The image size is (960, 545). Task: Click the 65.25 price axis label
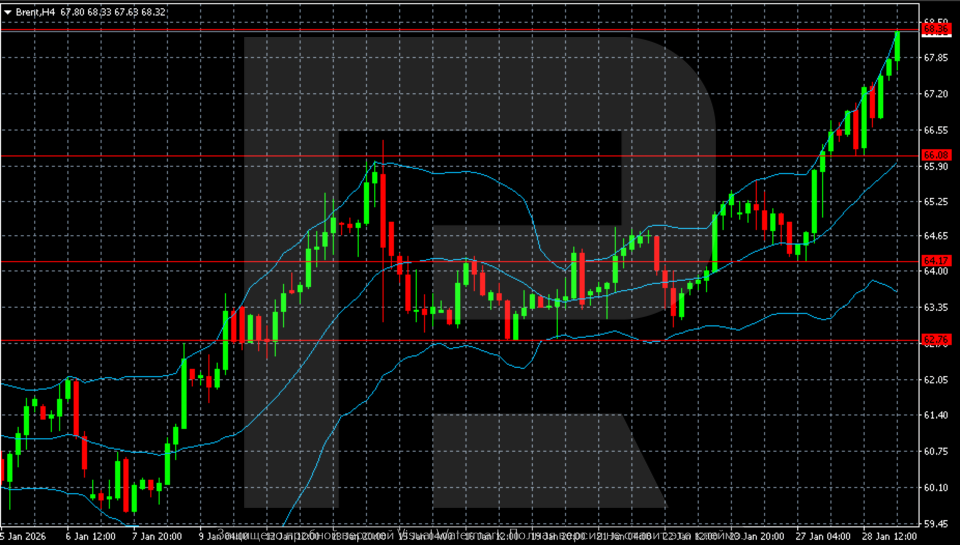tap(936, 202)
